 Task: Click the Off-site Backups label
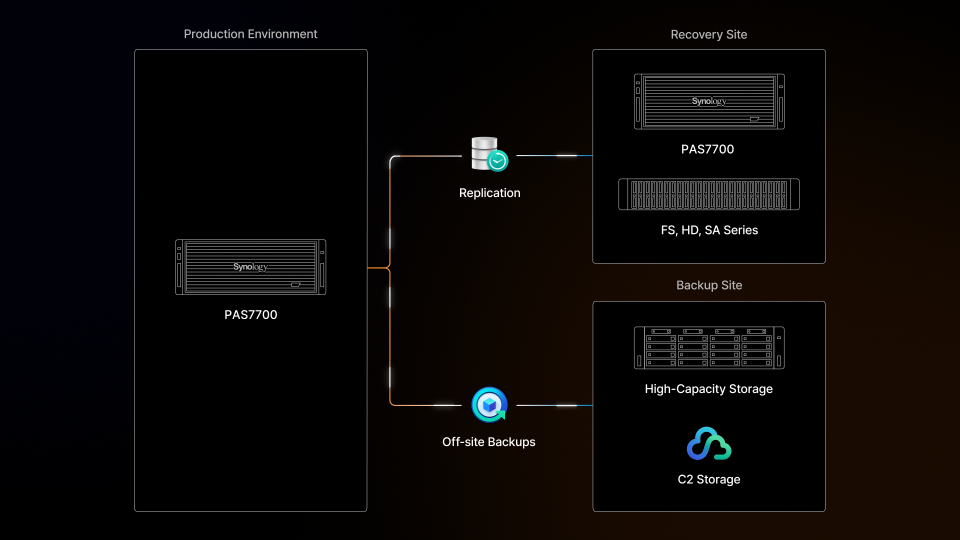(489, 442)
